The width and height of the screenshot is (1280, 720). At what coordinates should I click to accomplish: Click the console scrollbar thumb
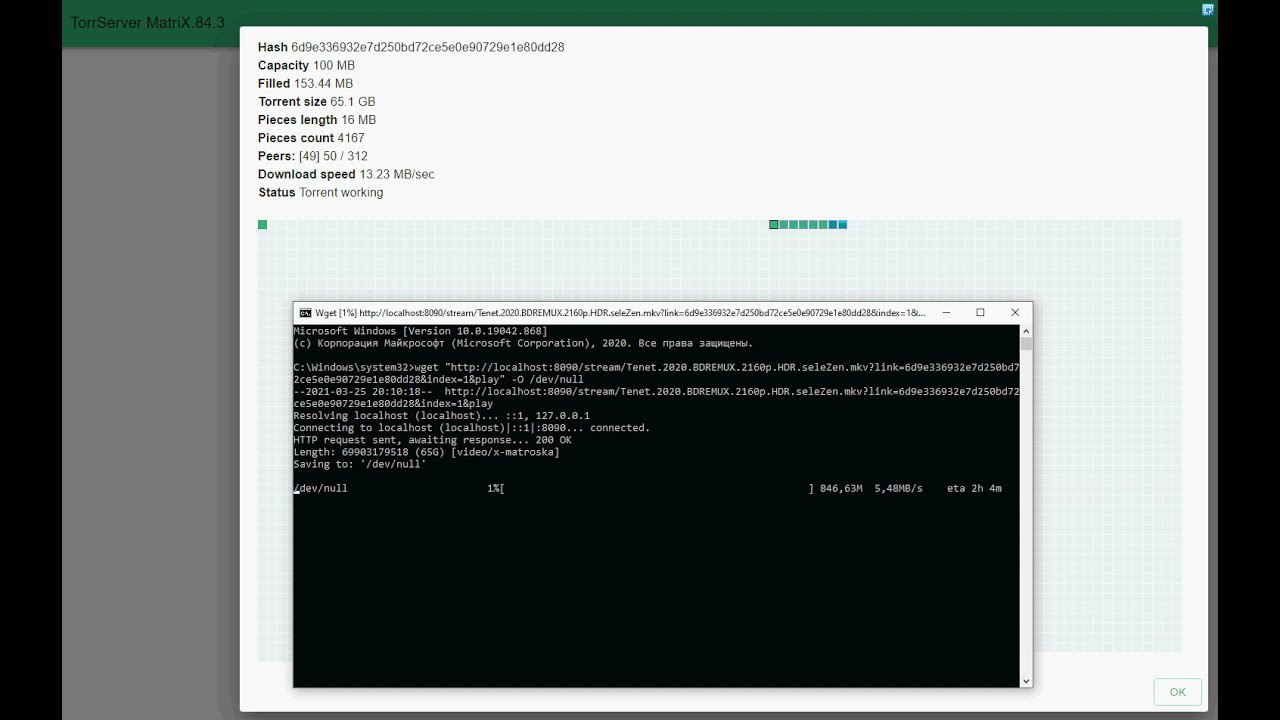tap(1025, 344)
